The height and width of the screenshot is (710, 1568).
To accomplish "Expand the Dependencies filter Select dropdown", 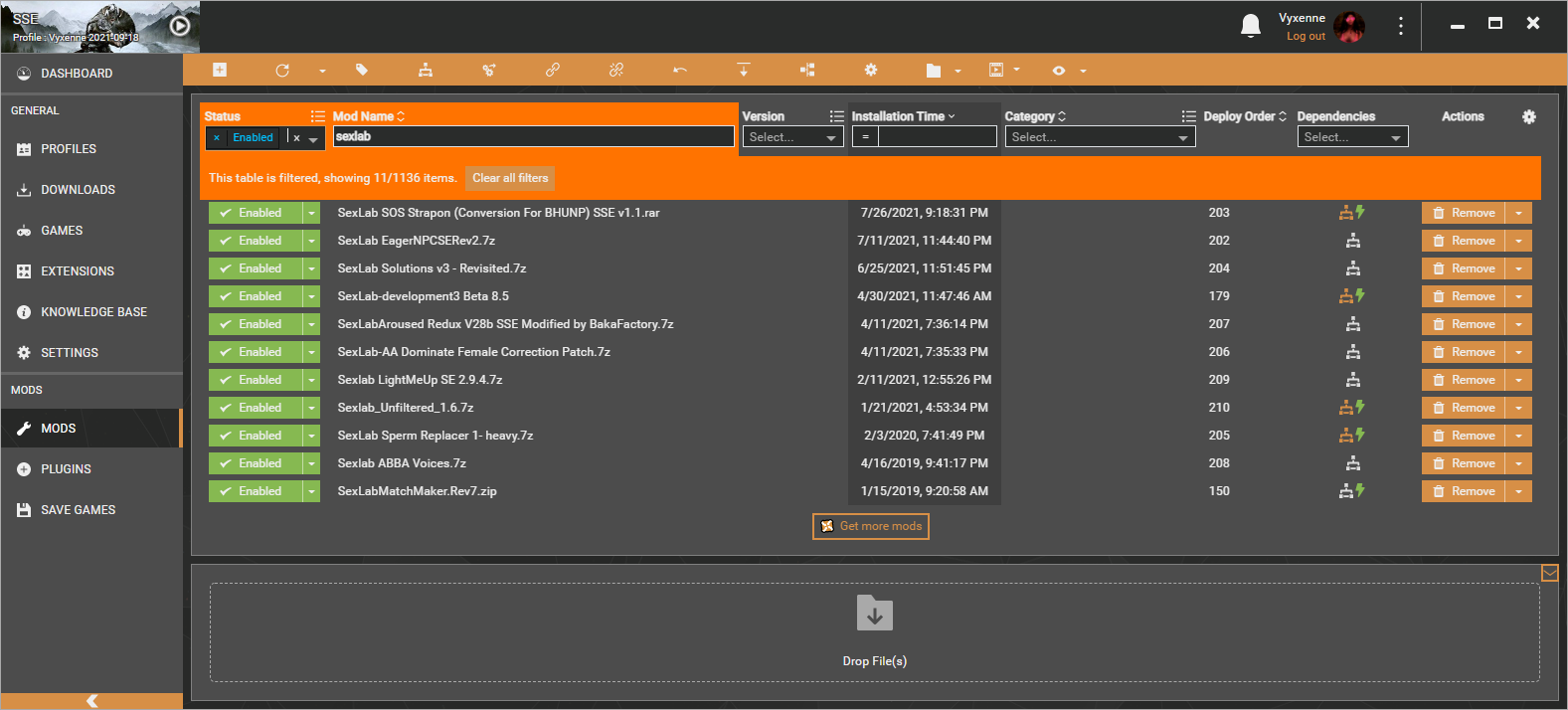I will 1353,137.
